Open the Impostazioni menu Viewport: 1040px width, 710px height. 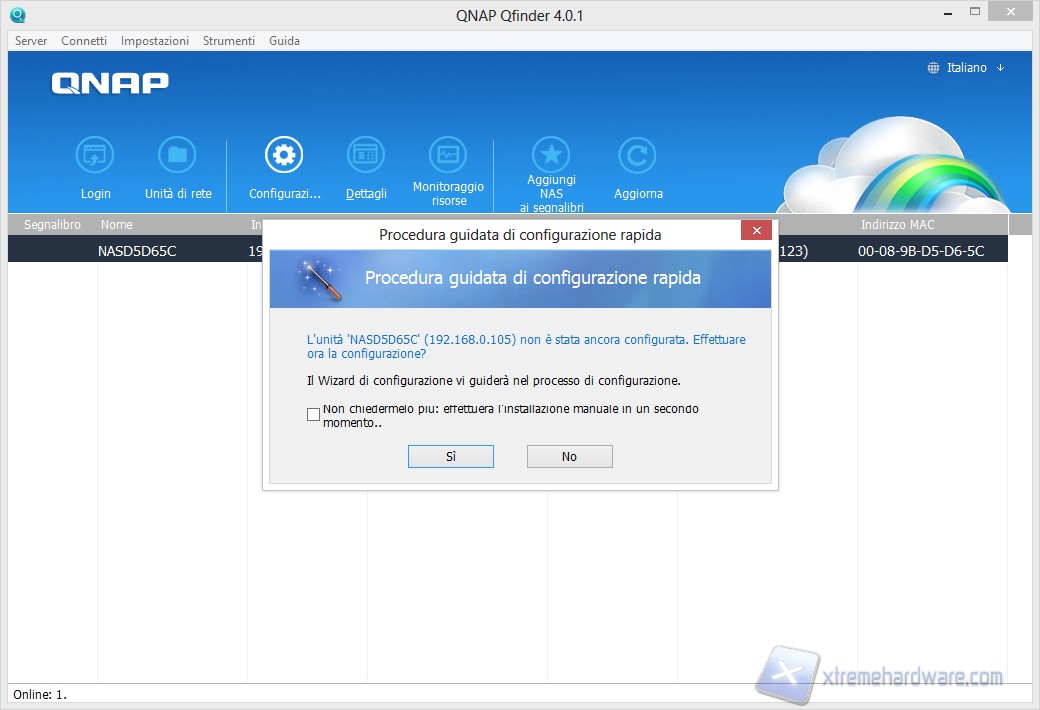[155, 41]
